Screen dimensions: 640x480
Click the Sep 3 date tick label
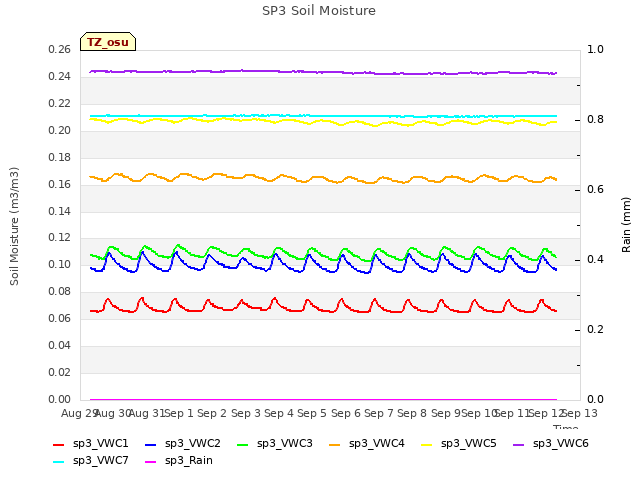click(245, 413)
